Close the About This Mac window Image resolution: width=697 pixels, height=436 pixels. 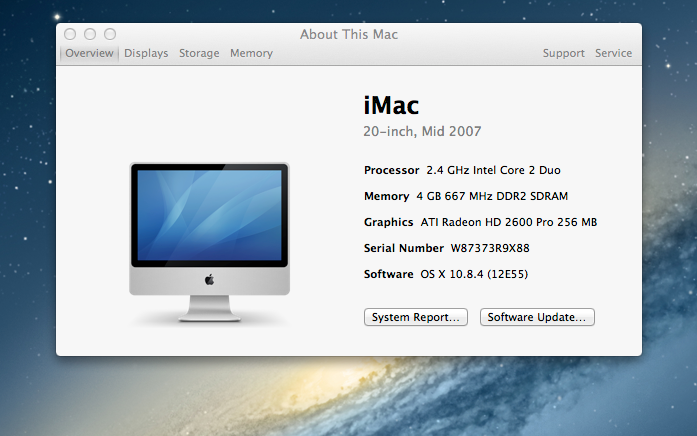(70, 34)
